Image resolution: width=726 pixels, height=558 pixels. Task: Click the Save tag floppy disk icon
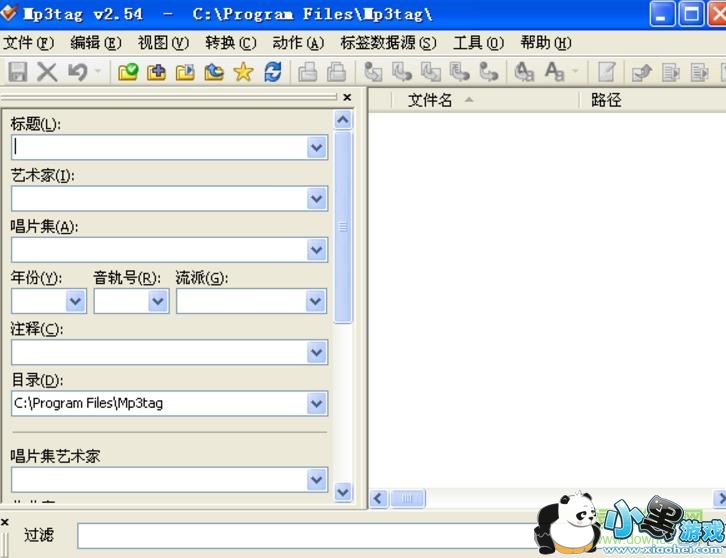pos(18,72)
